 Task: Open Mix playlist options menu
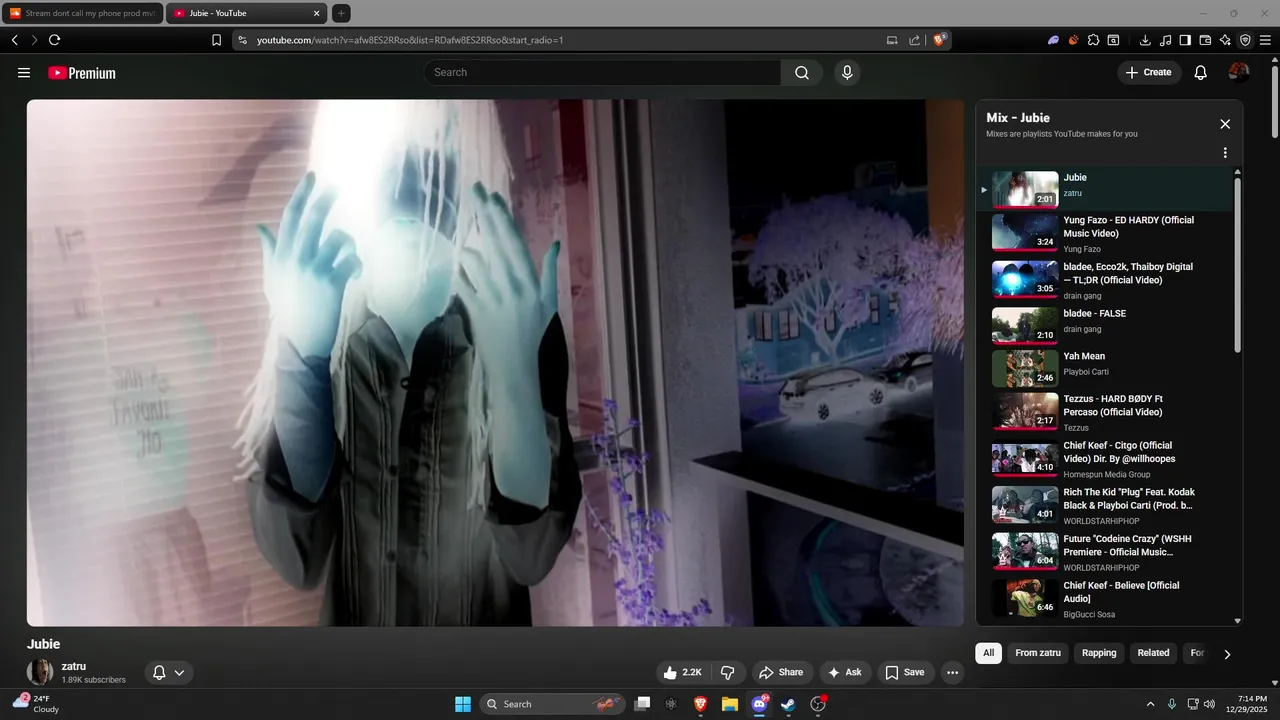1225,153
